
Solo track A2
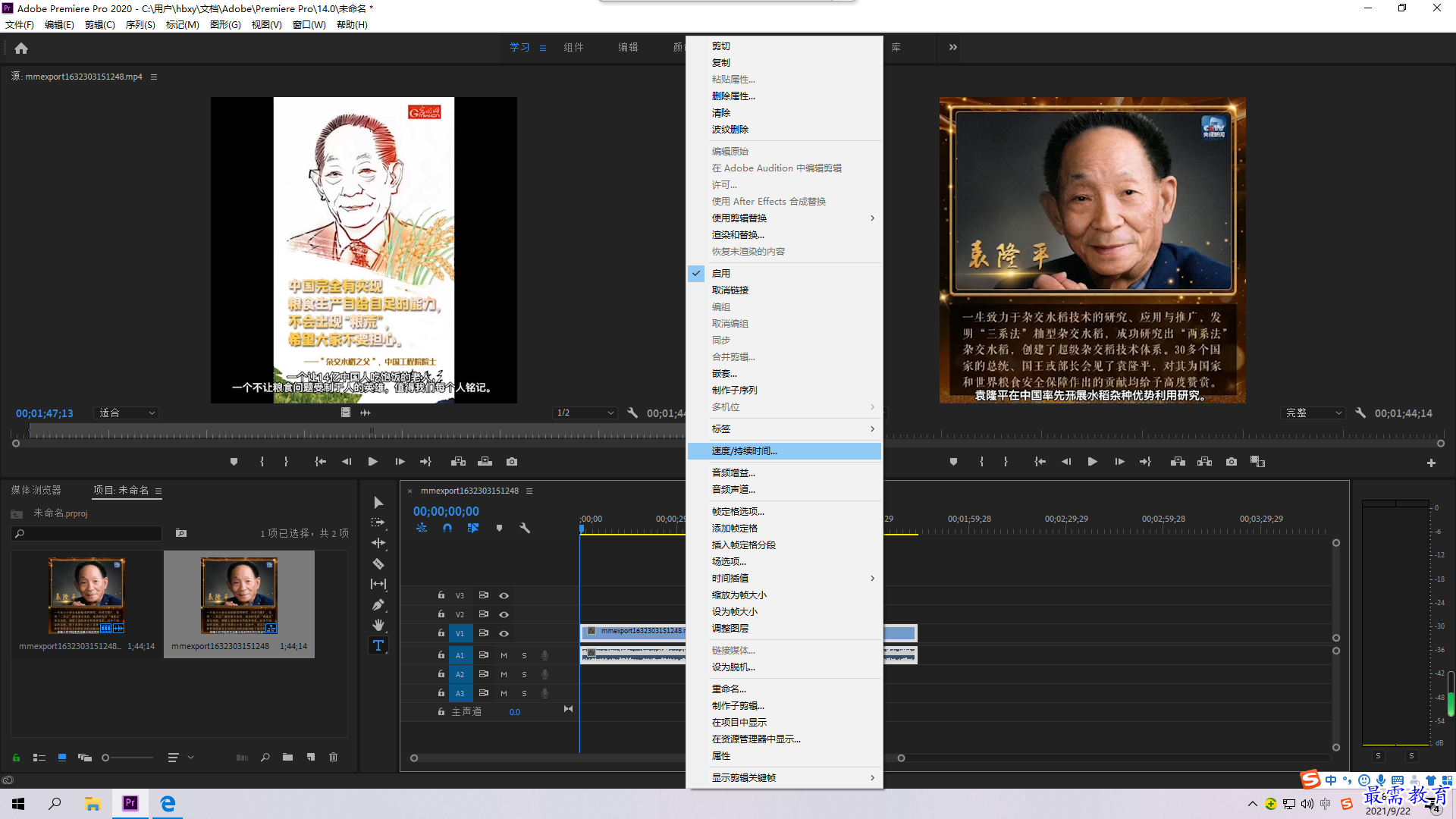coord(524,674)
